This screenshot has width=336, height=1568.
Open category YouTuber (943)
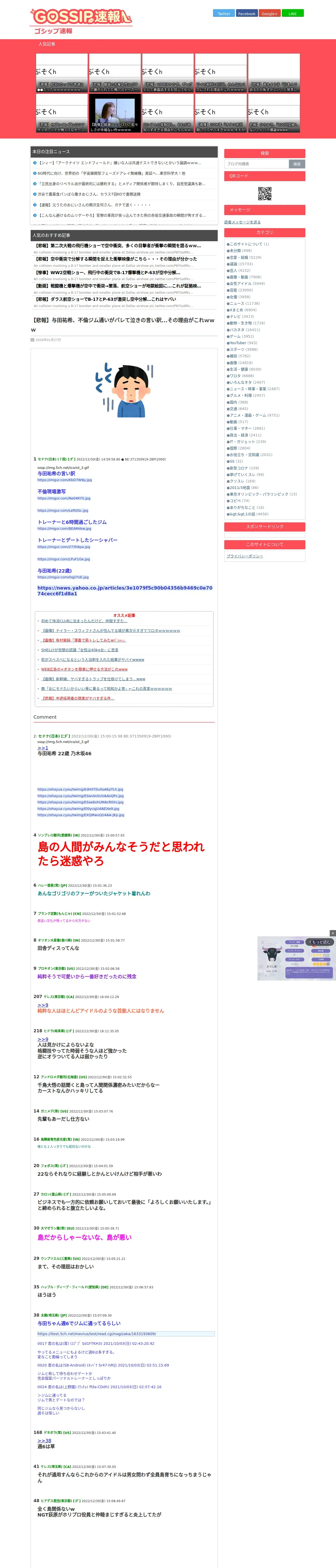click(243, 343)
